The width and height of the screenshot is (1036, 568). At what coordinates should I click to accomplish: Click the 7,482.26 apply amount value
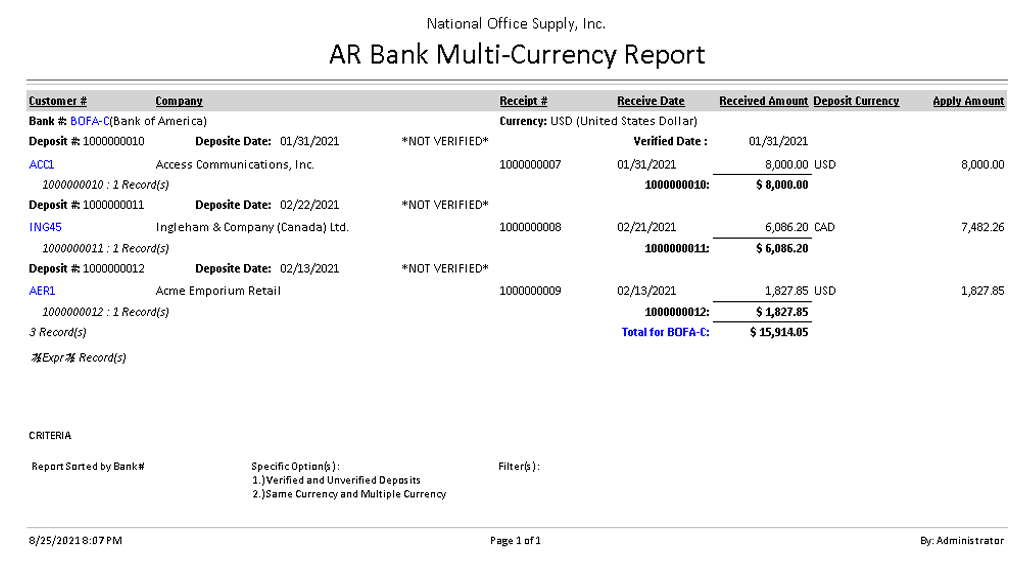coord(982,227)
